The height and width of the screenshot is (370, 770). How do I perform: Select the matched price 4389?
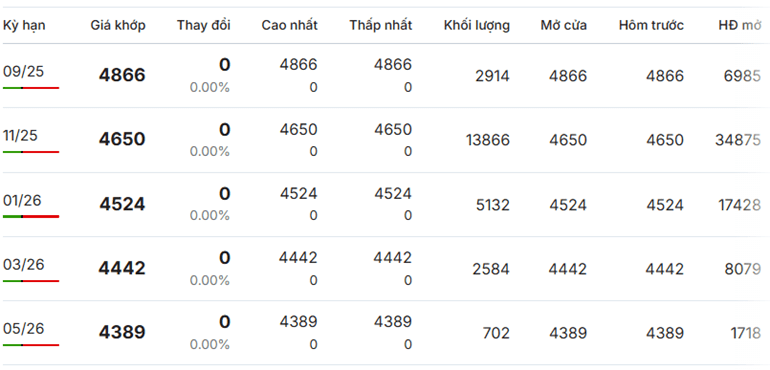[122, 333]
